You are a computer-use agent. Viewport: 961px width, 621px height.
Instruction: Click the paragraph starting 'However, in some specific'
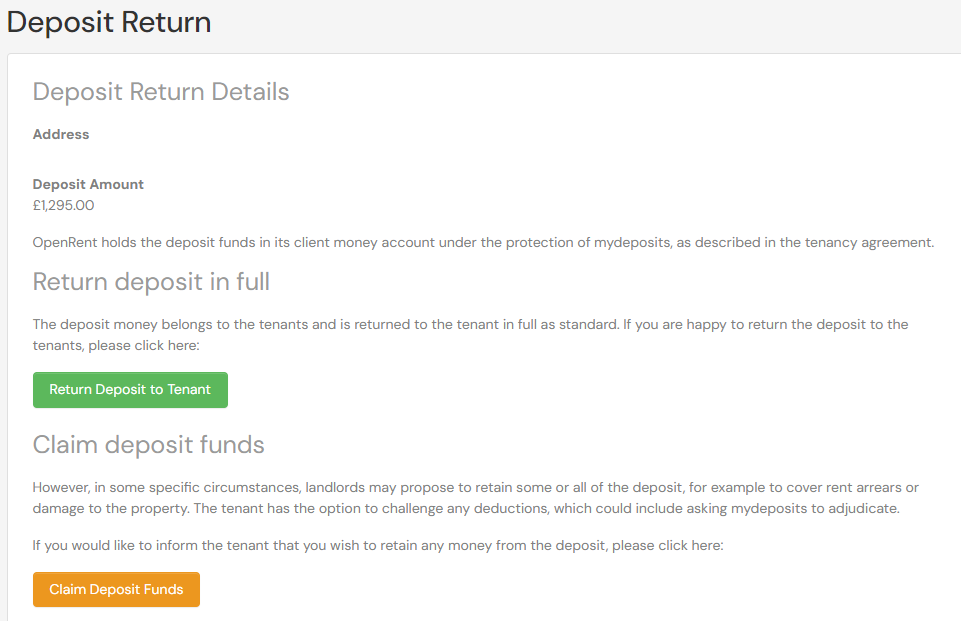[476, 498]
